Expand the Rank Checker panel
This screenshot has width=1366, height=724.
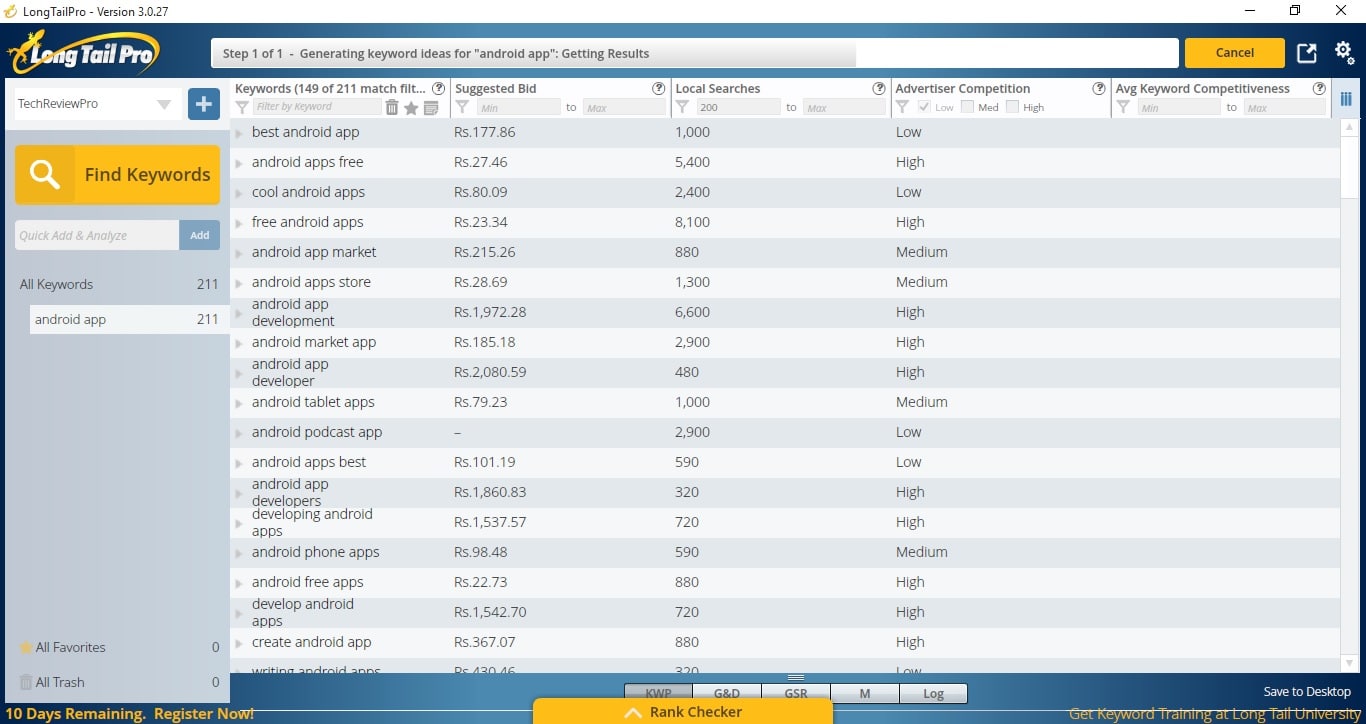683,712
